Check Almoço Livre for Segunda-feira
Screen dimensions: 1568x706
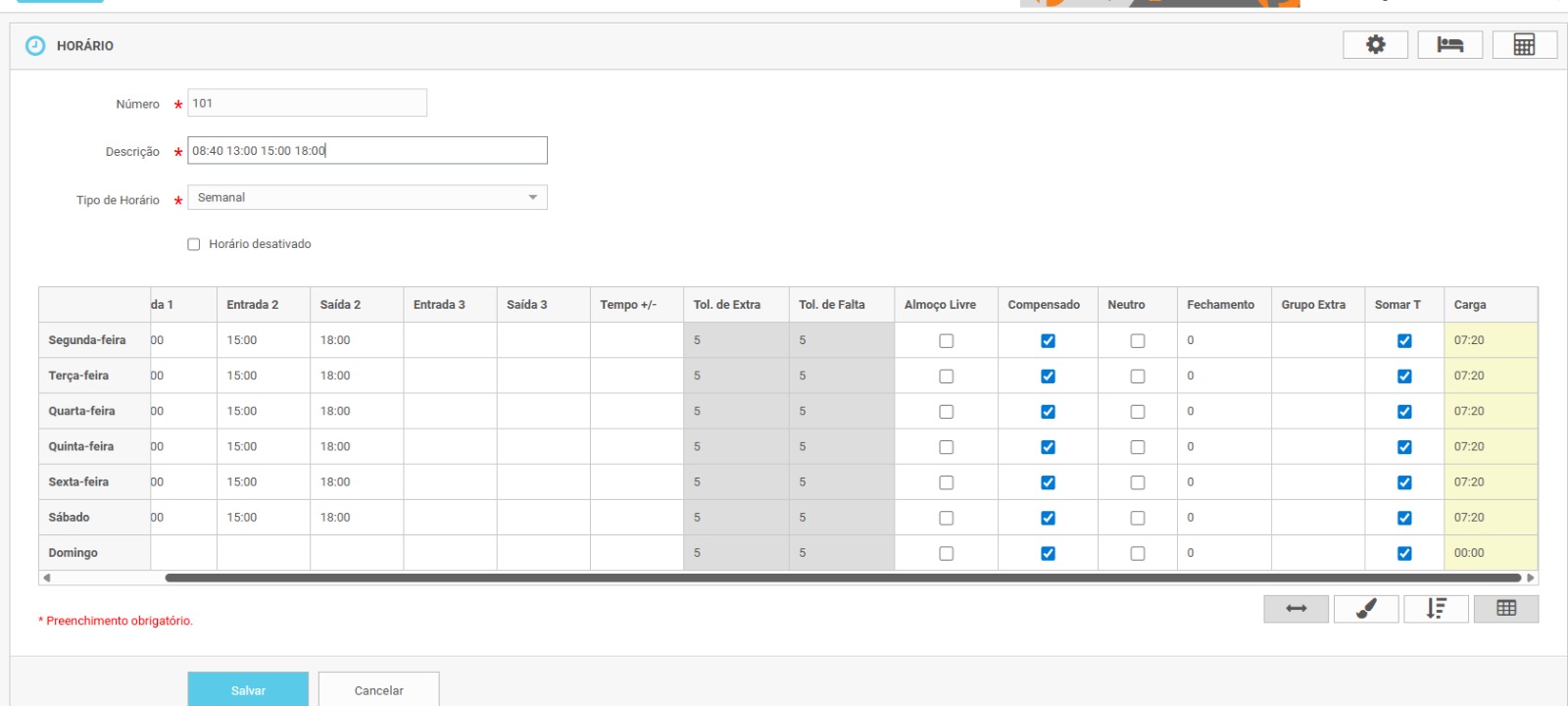click(946, 341)
